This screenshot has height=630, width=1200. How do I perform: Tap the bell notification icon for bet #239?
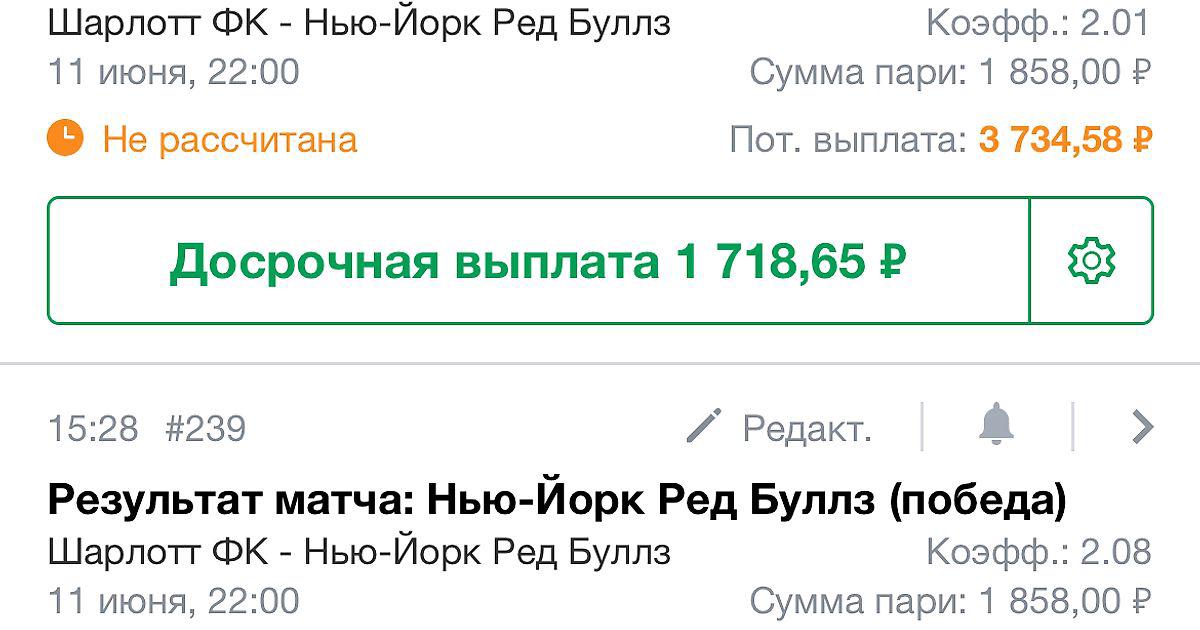pyautogui.click(x=996, y=428)
